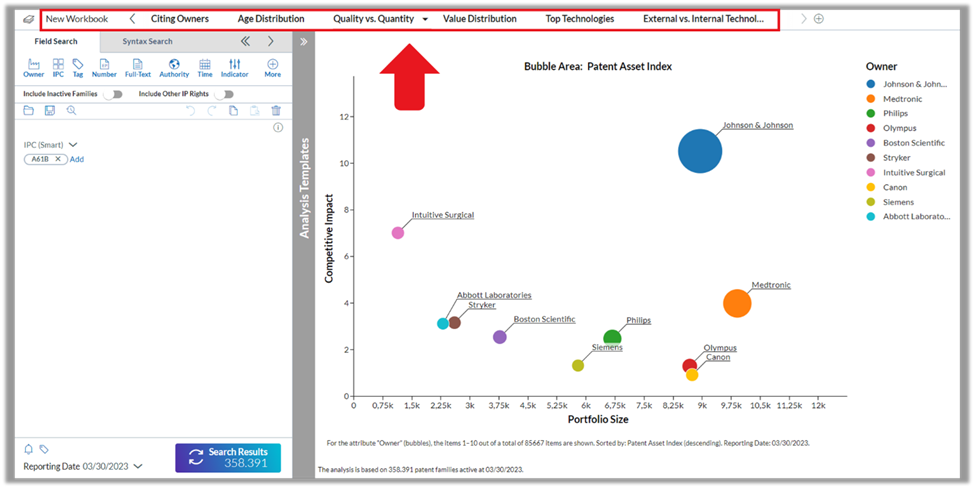Switch to Field Search tab
Image resolution: width=975 pixels, height=488 pixels.
click(x=56, y=42)
